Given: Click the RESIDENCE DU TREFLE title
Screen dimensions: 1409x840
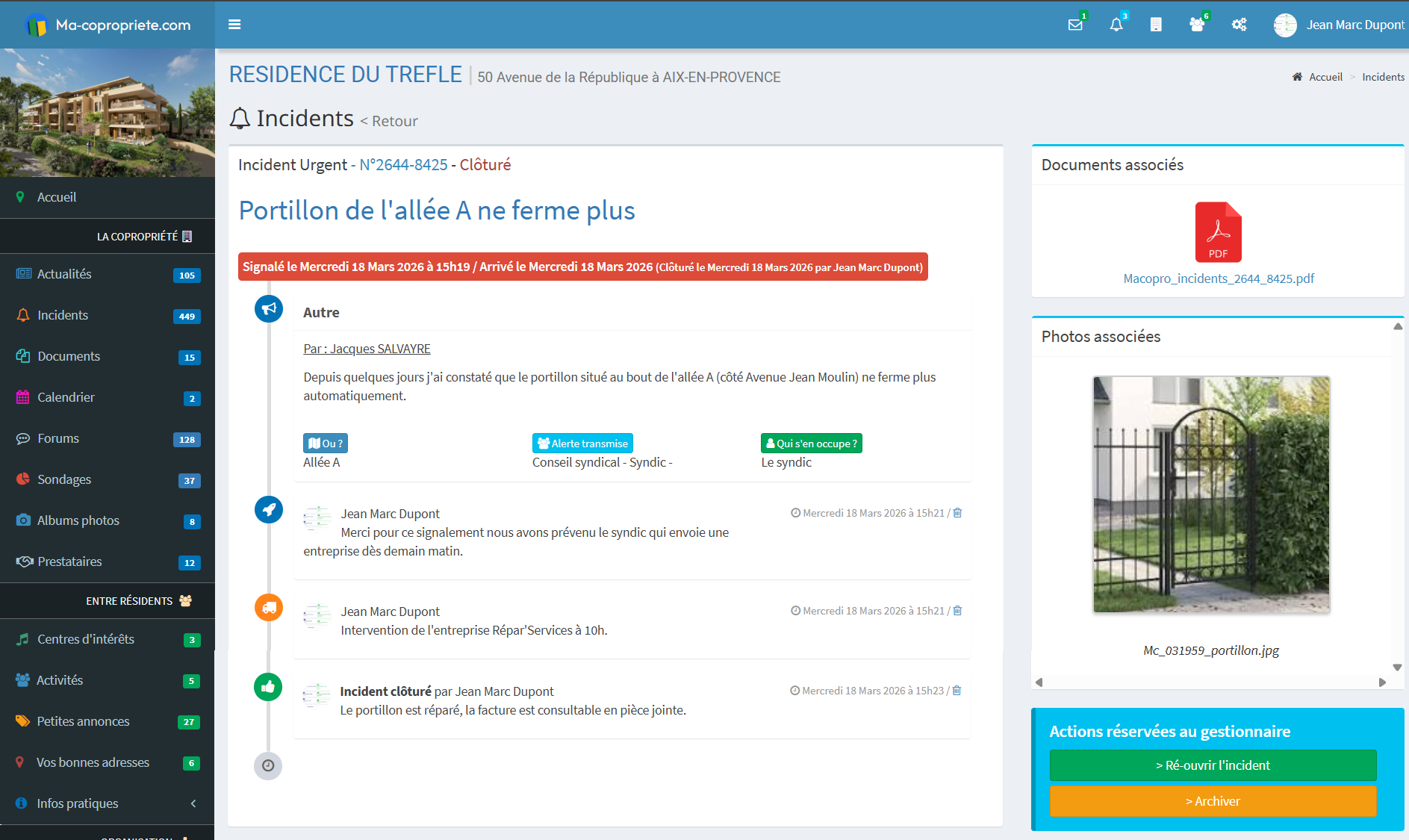Looking at the screenshot, I should tap(346, 75).
